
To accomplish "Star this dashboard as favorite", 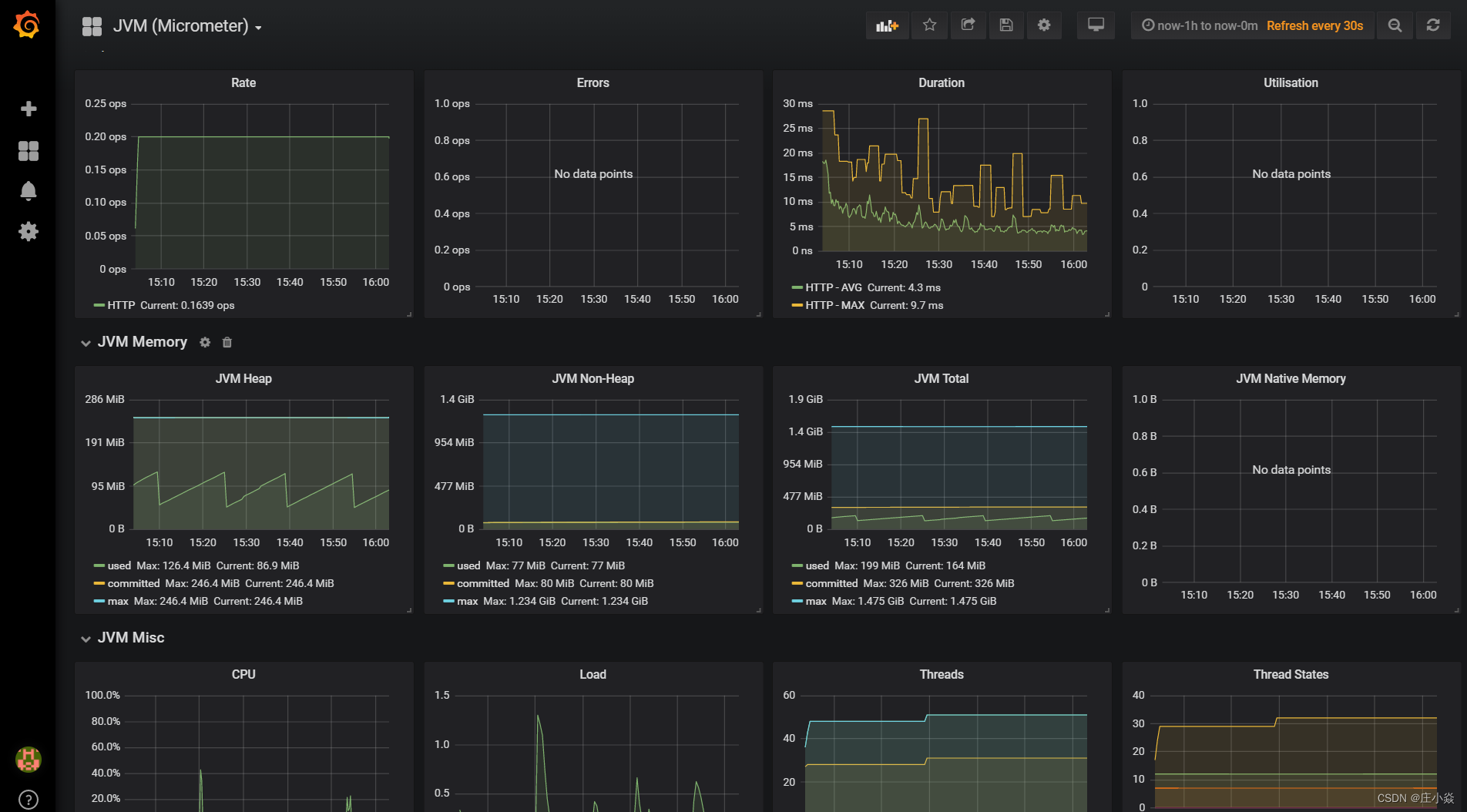I will coord(930,25).
